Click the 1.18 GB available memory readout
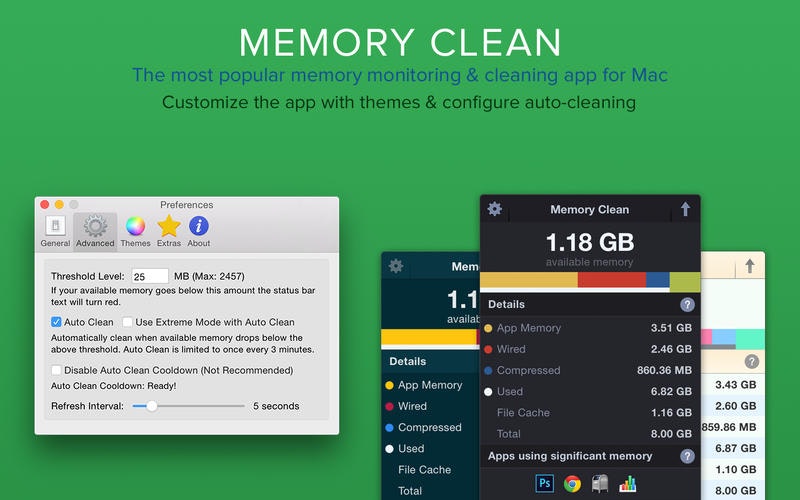800x500 pixels. (590, 242)
